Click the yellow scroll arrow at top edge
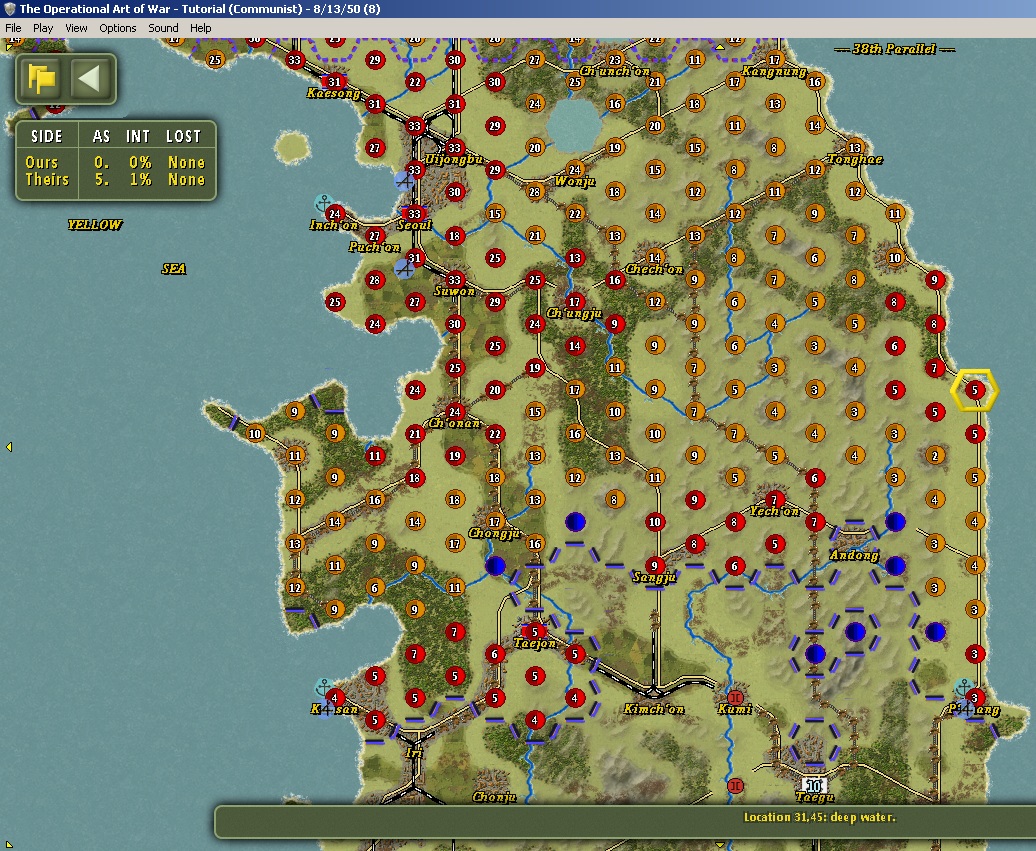 click(720, 47)
